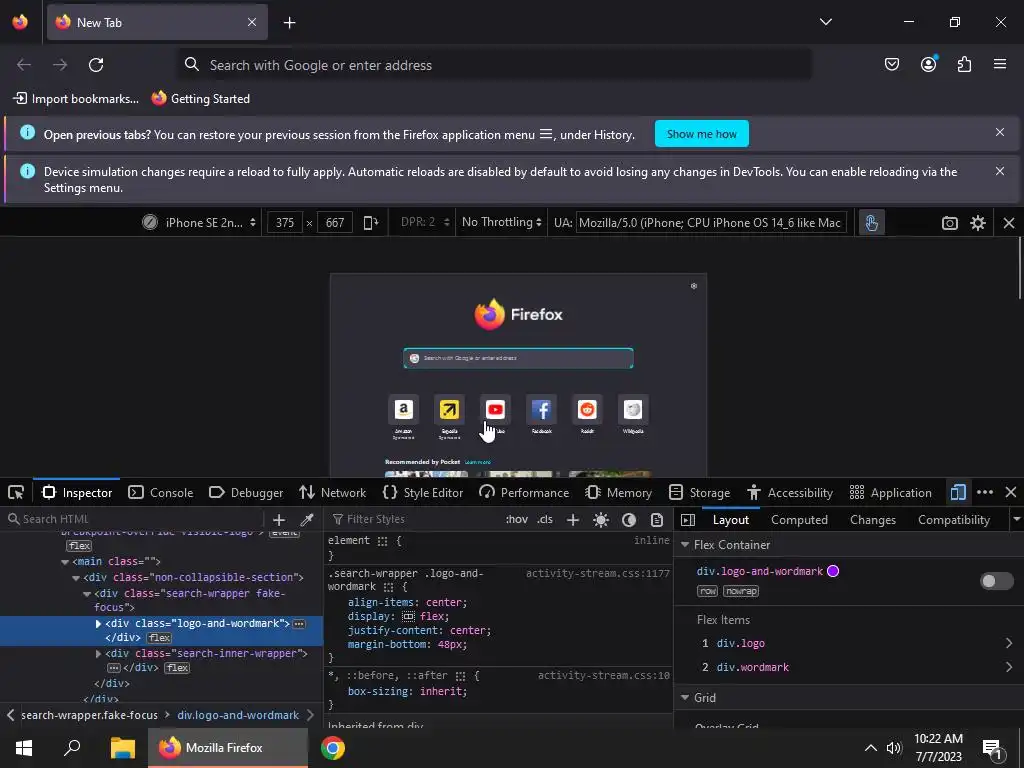The image size is (1024, 768).
Task: Click the element picker icon in DevTools
Action: pyautogui.click(x=16, y=492)
